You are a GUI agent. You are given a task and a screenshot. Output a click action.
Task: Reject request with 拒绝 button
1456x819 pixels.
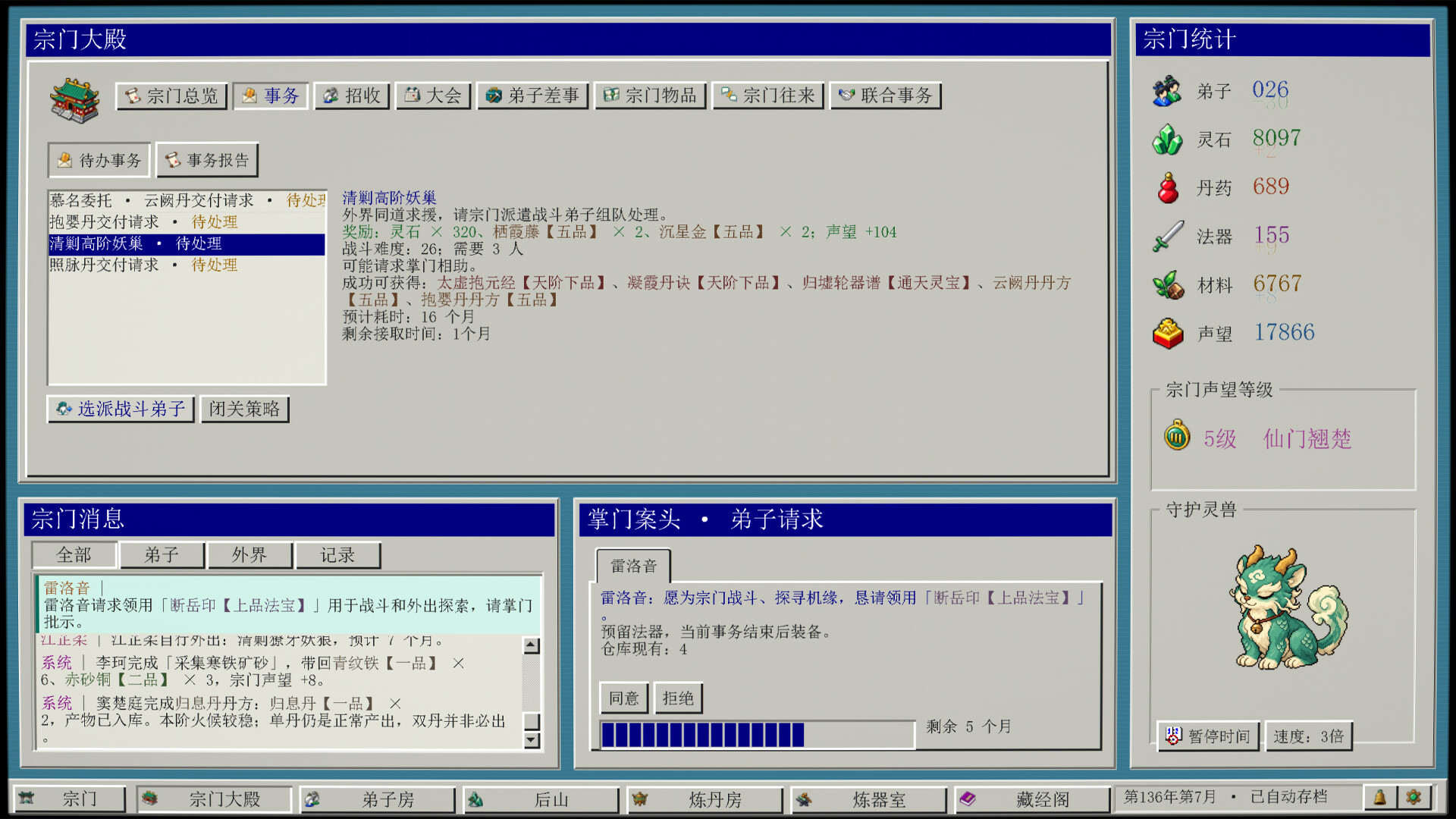(x=678, y=698)
